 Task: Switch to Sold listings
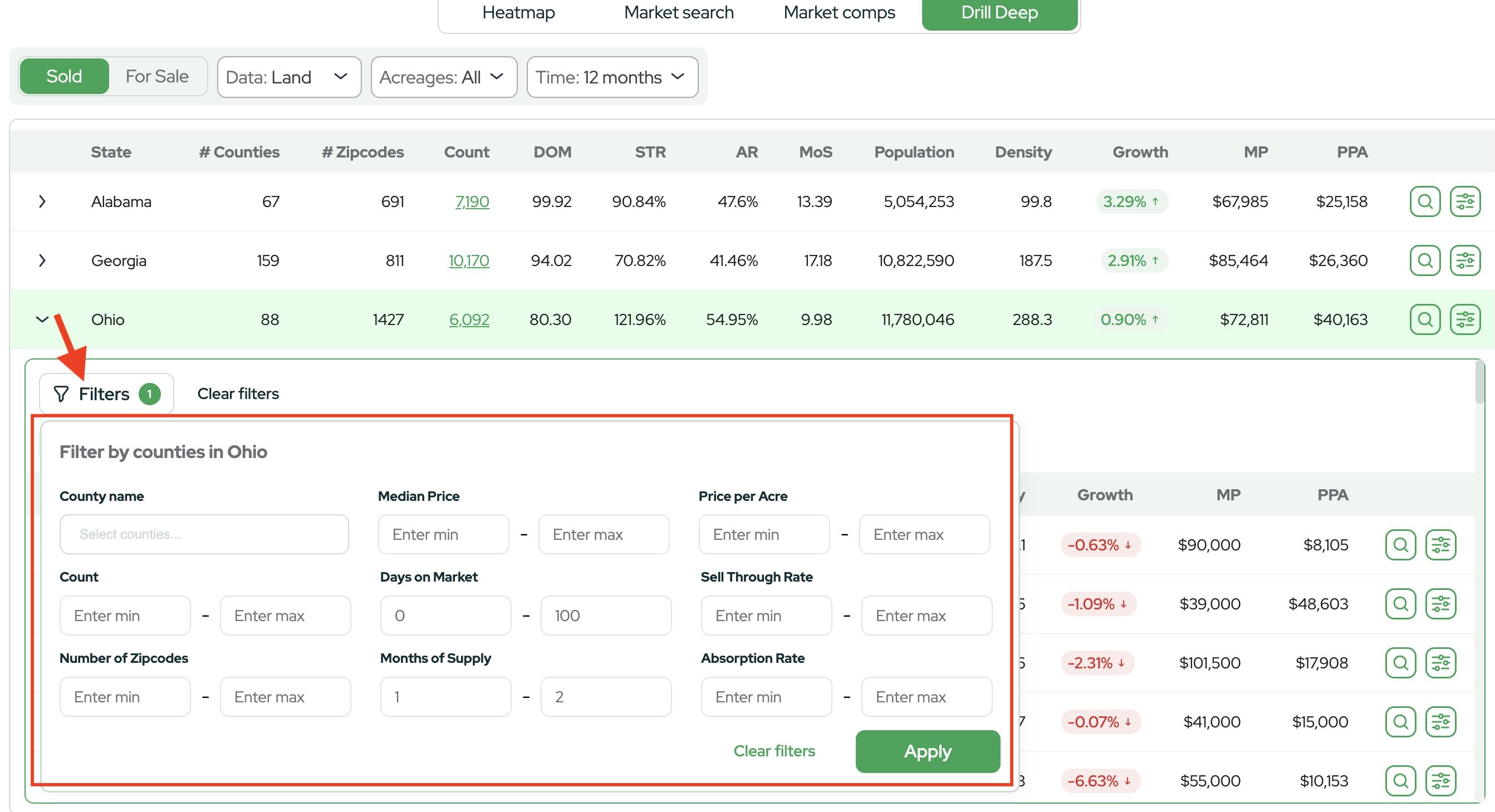coord(65,77)
